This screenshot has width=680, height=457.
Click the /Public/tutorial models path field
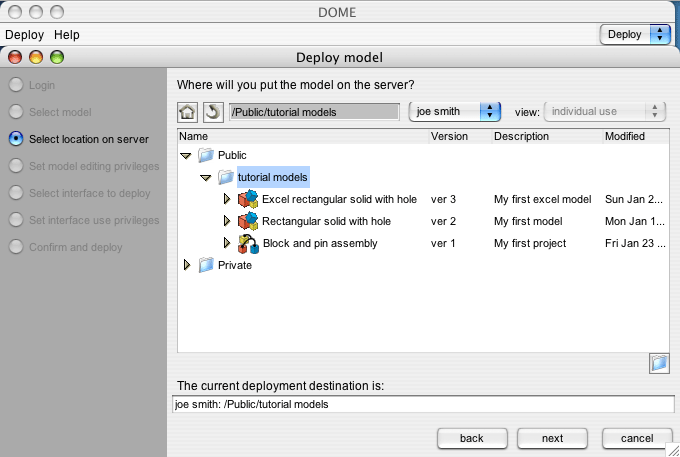[x=314, y=112]
